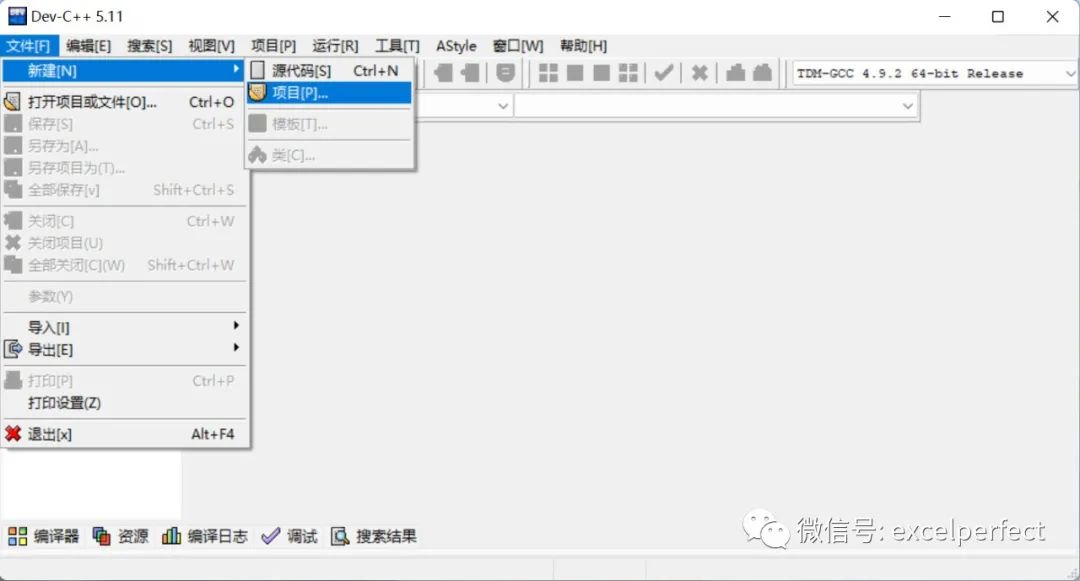Expand the 导入[I] import submenu
This screenshot has height=581, width=1080.
coord(124,327)
